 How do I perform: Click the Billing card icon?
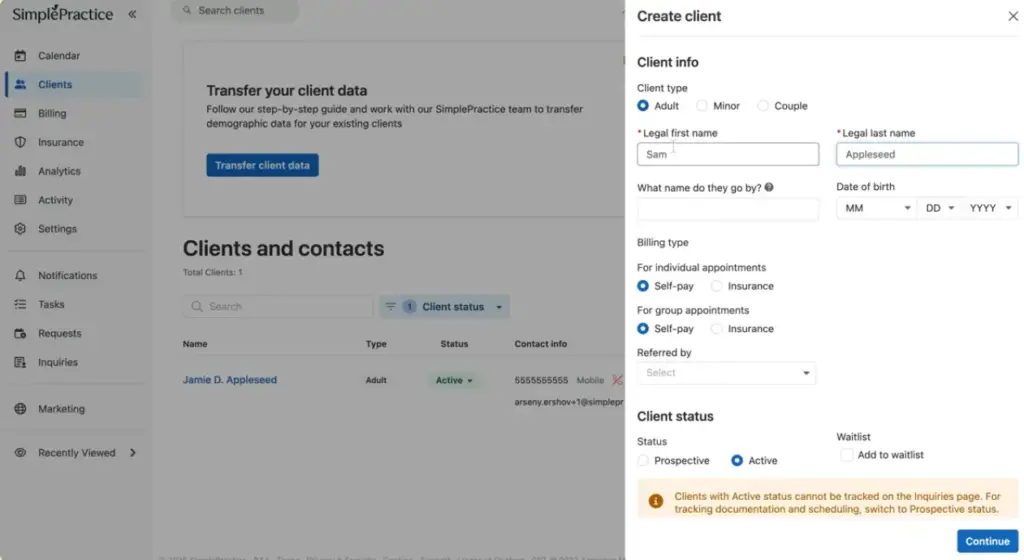tap(20, 113)
